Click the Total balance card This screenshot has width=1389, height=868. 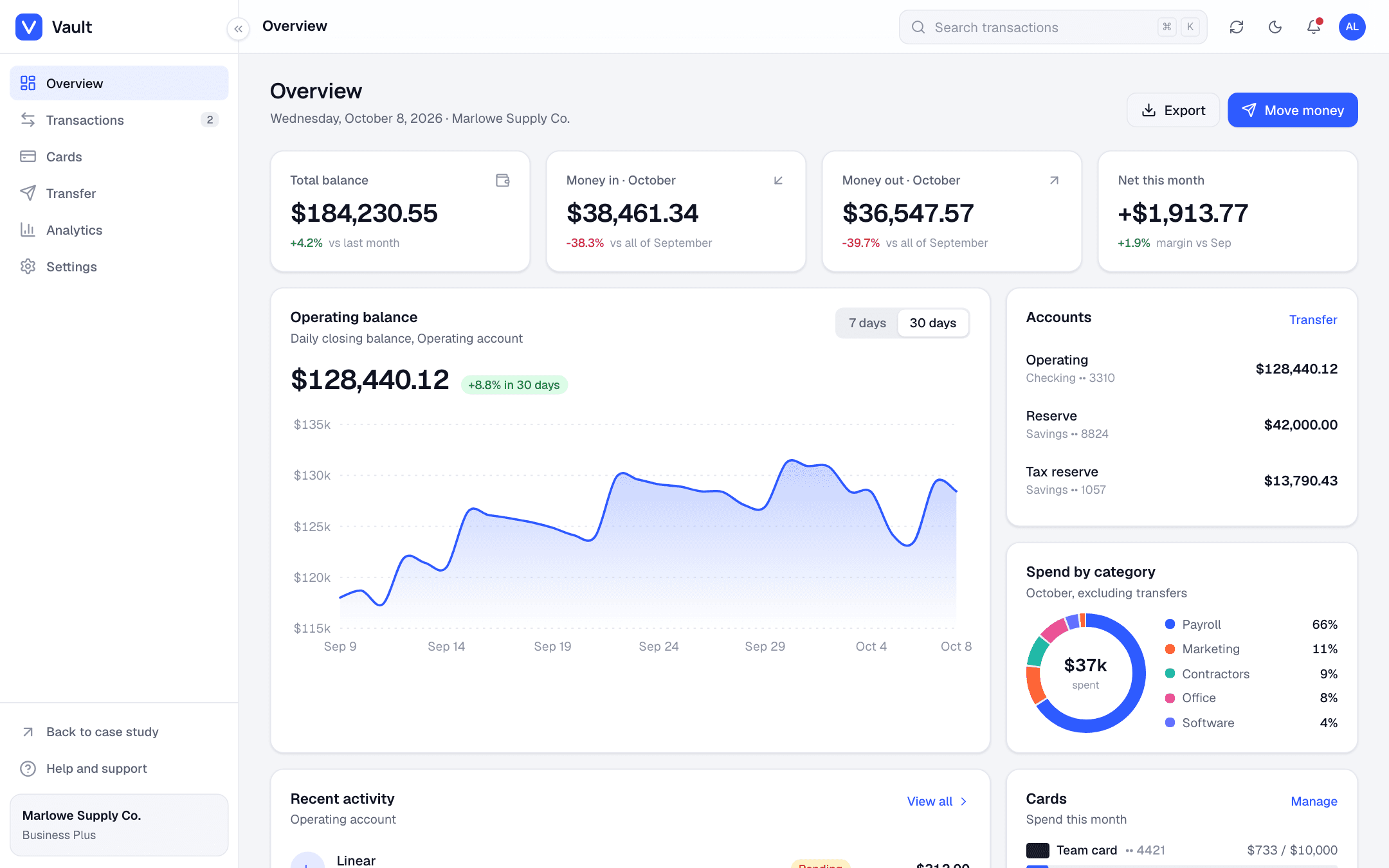tap(400, 211)
